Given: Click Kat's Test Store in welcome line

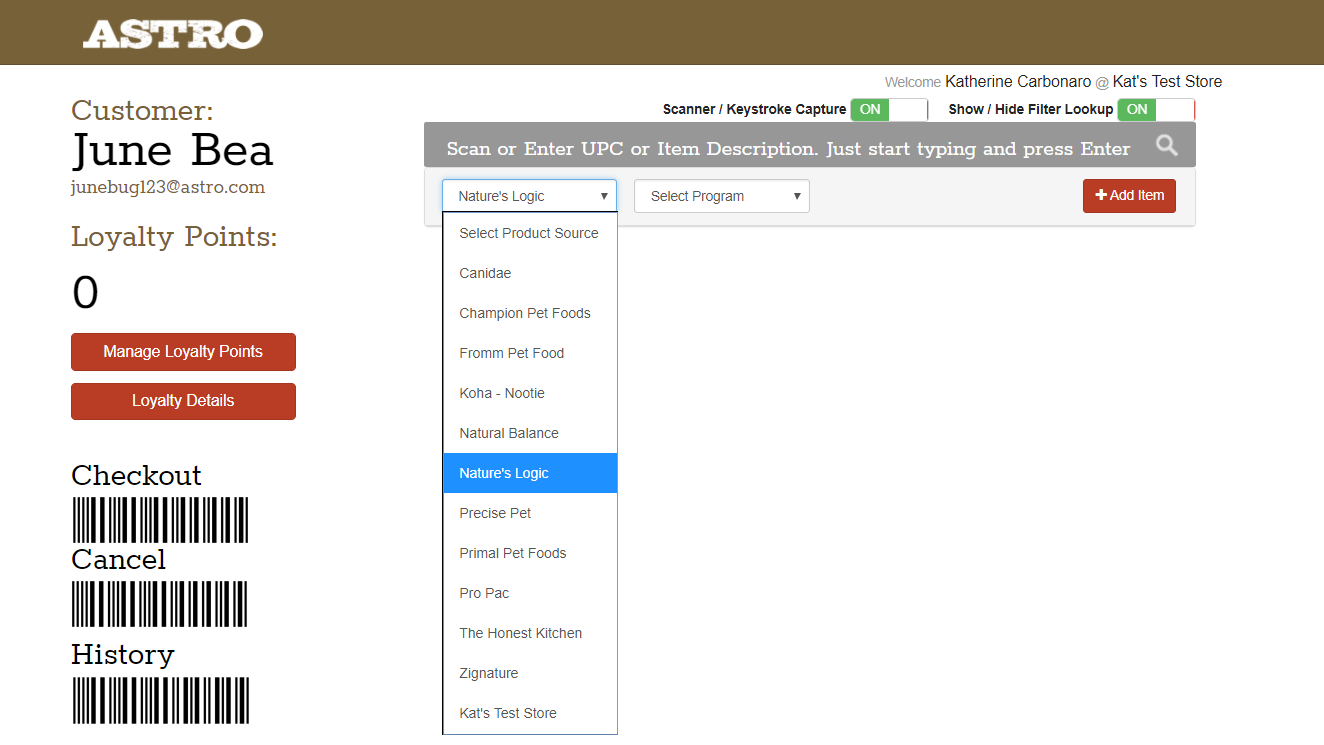Looking at the screenshot, I should click(x=1167, y=82).
